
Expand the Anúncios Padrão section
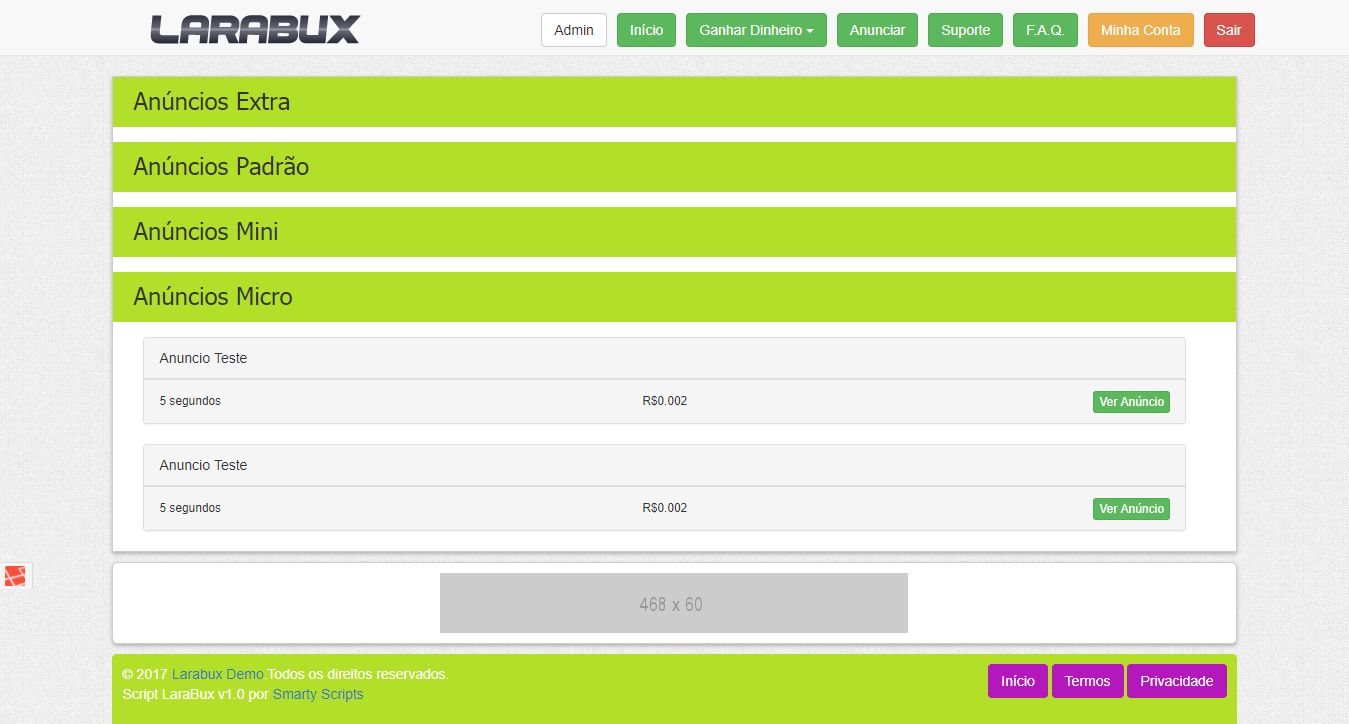coord(674,167)
